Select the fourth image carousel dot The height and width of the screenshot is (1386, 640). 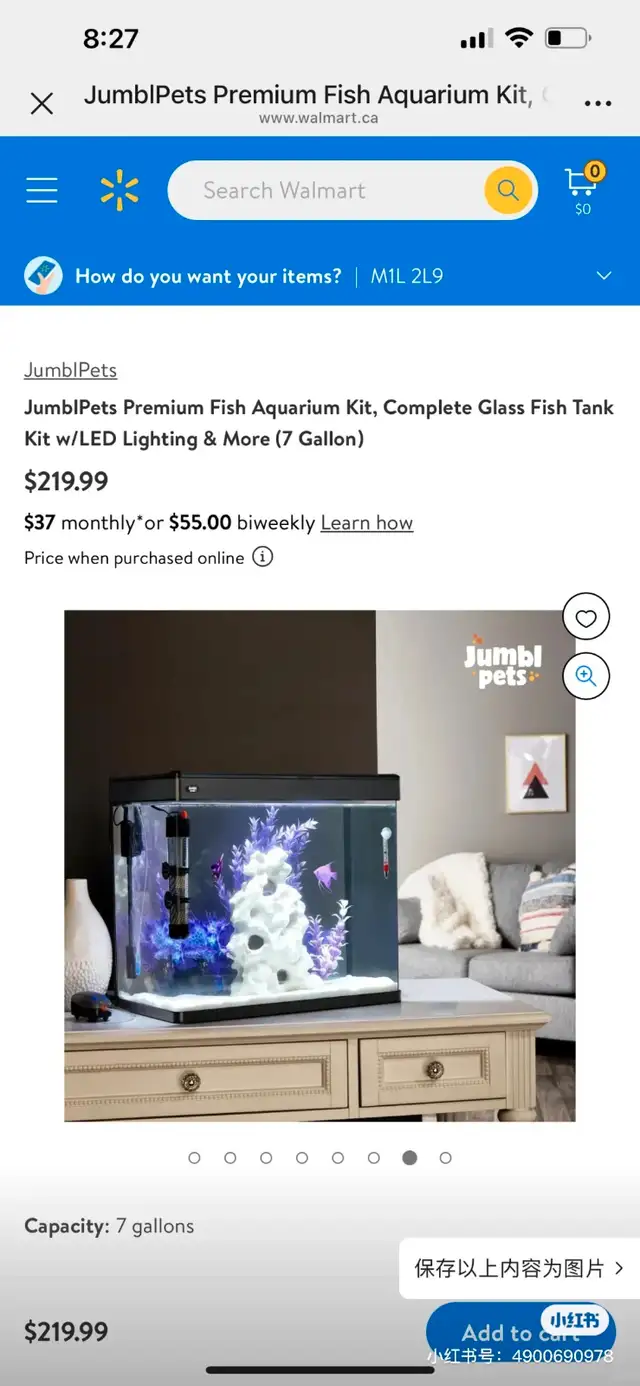(302, 1157)
